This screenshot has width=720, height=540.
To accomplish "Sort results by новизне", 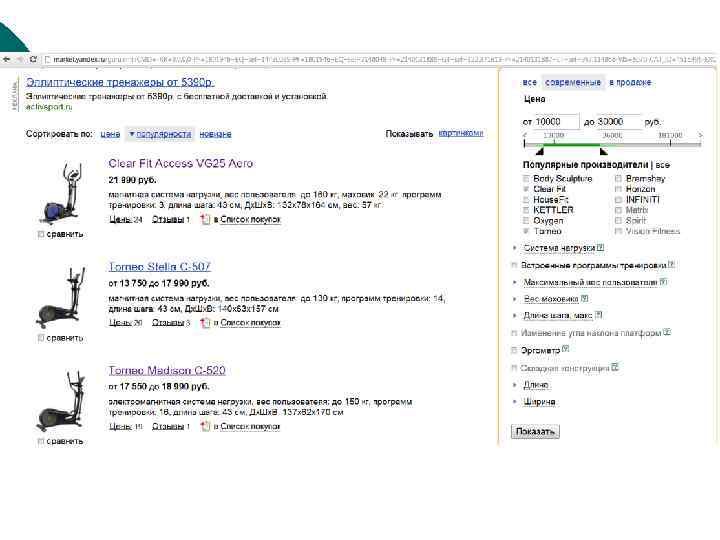I will point(215,134).
